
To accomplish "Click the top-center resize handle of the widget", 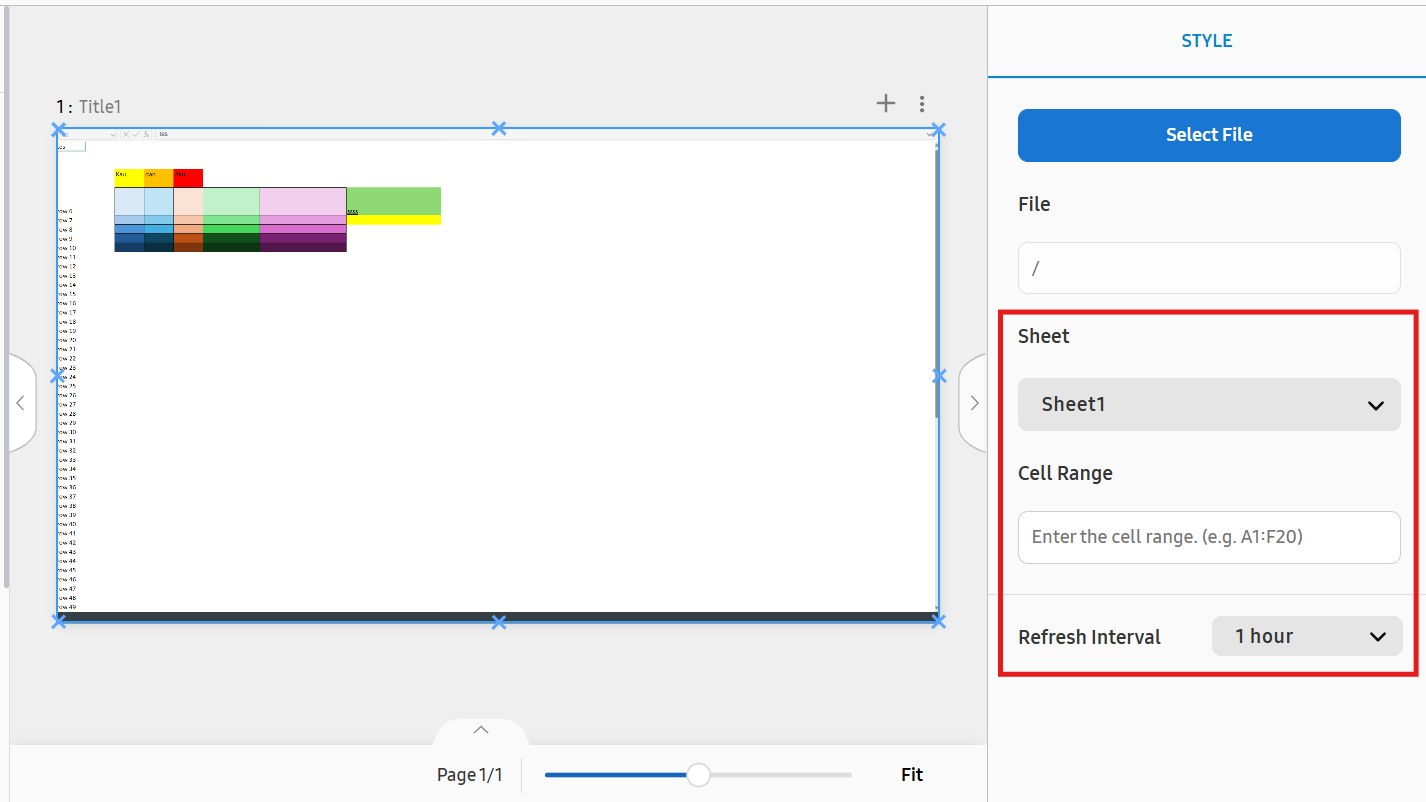I will pyautogui.click(x=499, y=129).
